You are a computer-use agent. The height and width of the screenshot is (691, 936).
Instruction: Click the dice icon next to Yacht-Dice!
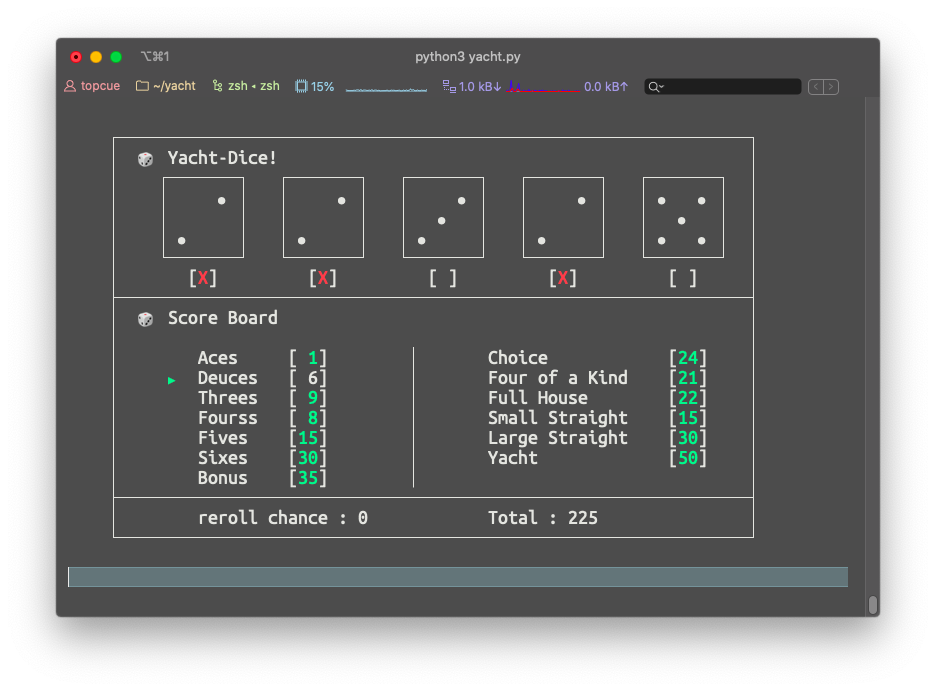[x=145, y=159]
